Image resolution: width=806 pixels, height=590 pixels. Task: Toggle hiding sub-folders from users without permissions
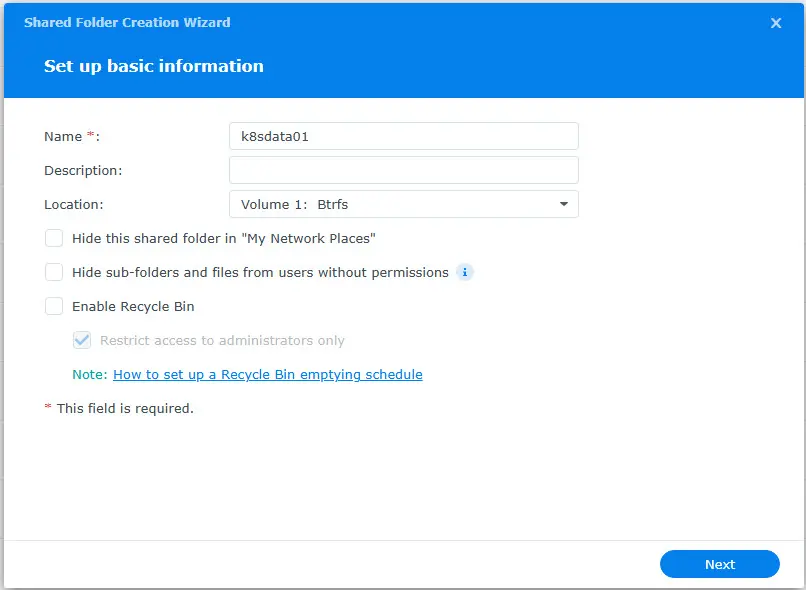54,272
